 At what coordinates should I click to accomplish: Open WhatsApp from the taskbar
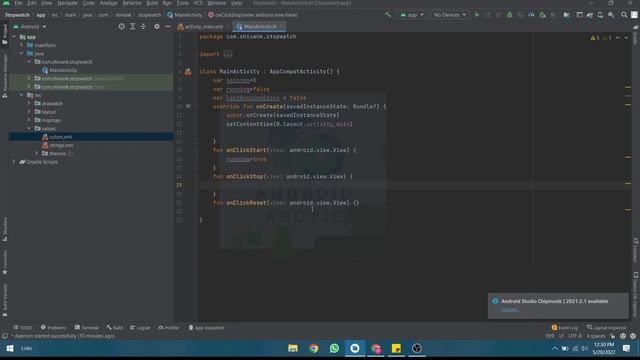[334, 348]
